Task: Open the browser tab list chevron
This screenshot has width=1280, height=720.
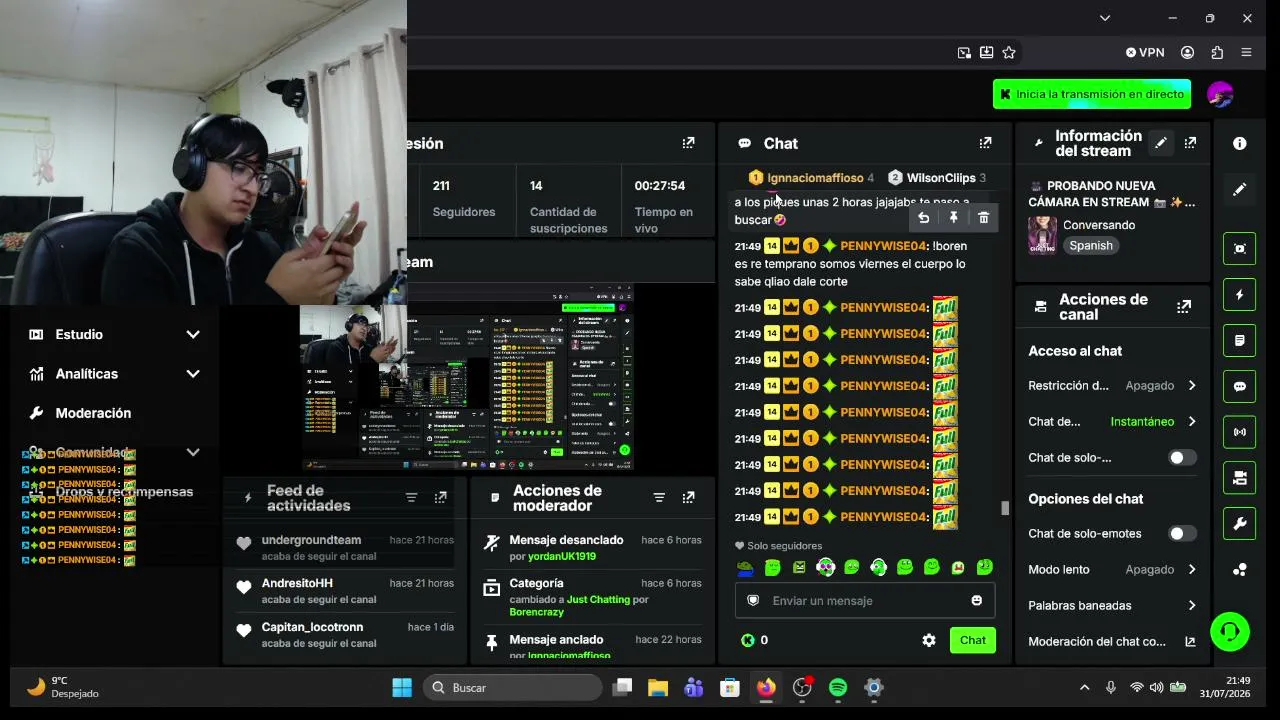Action: coord(1105,18)
